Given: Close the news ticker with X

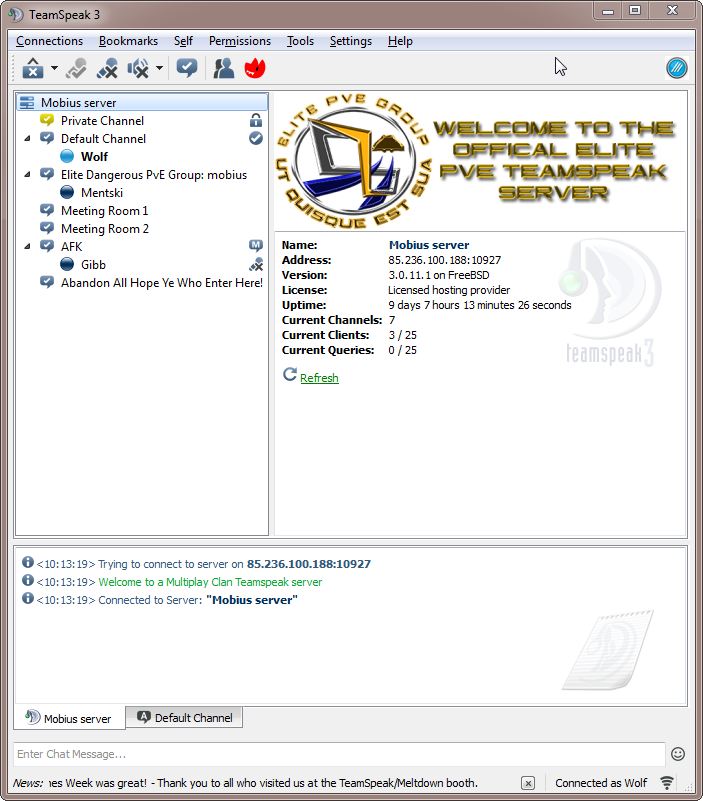Looking at the screenshot, I should [528, 783].
